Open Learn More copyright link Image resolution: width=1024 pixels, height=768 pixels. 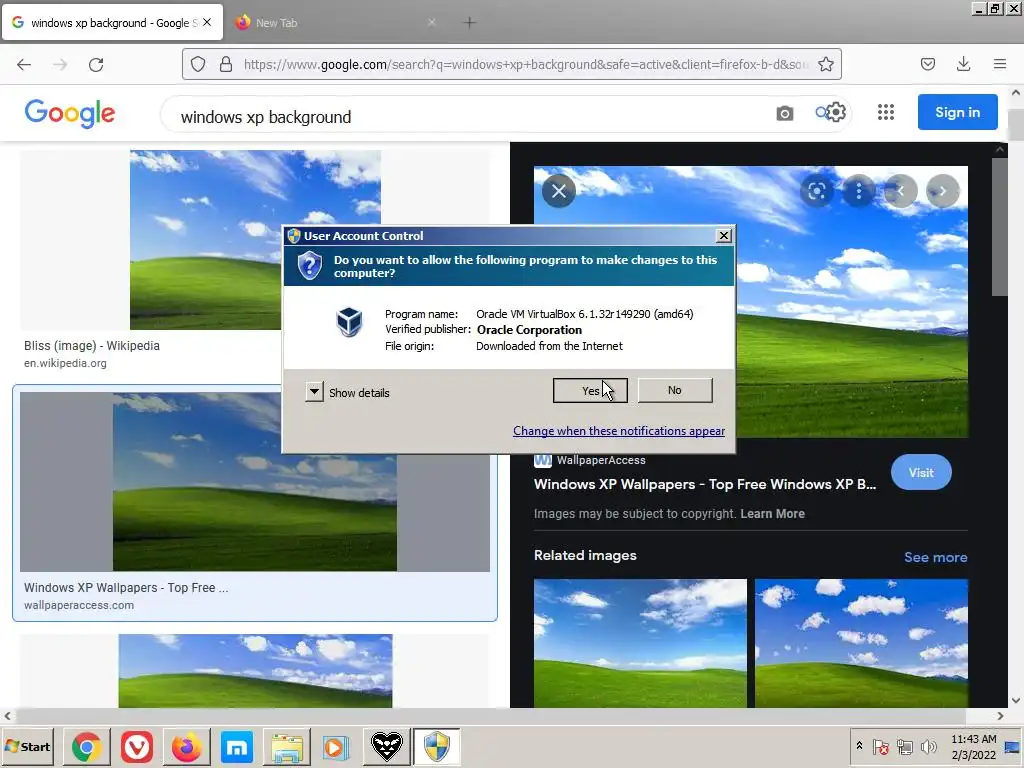click(x=772, y=514)
